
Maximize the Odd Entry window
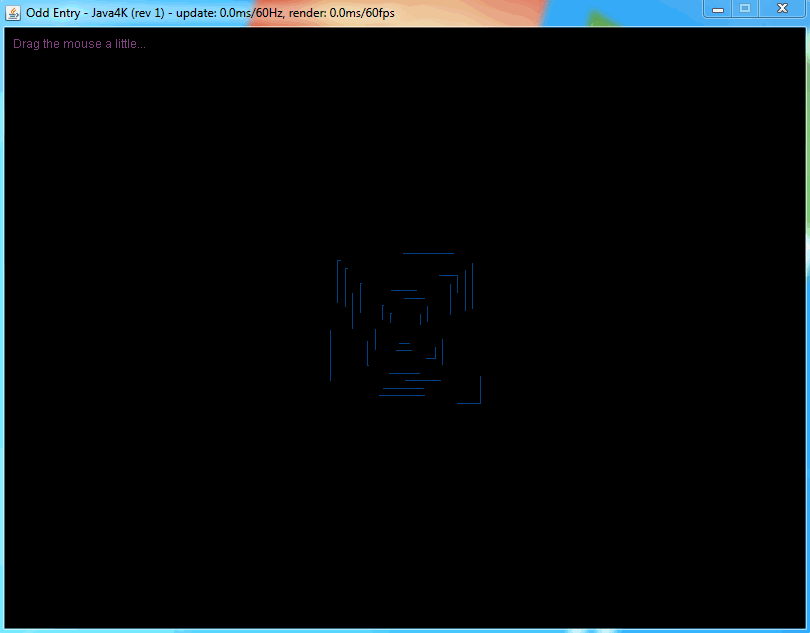(x=744, y=9)
